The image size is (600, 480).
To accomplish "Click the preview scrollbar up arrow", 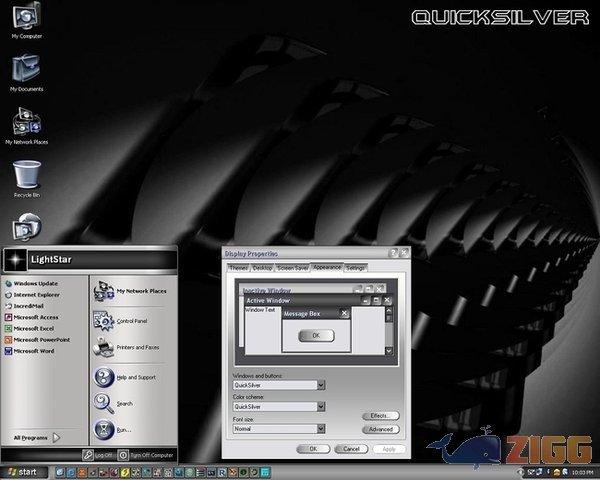I will point(388,311).
